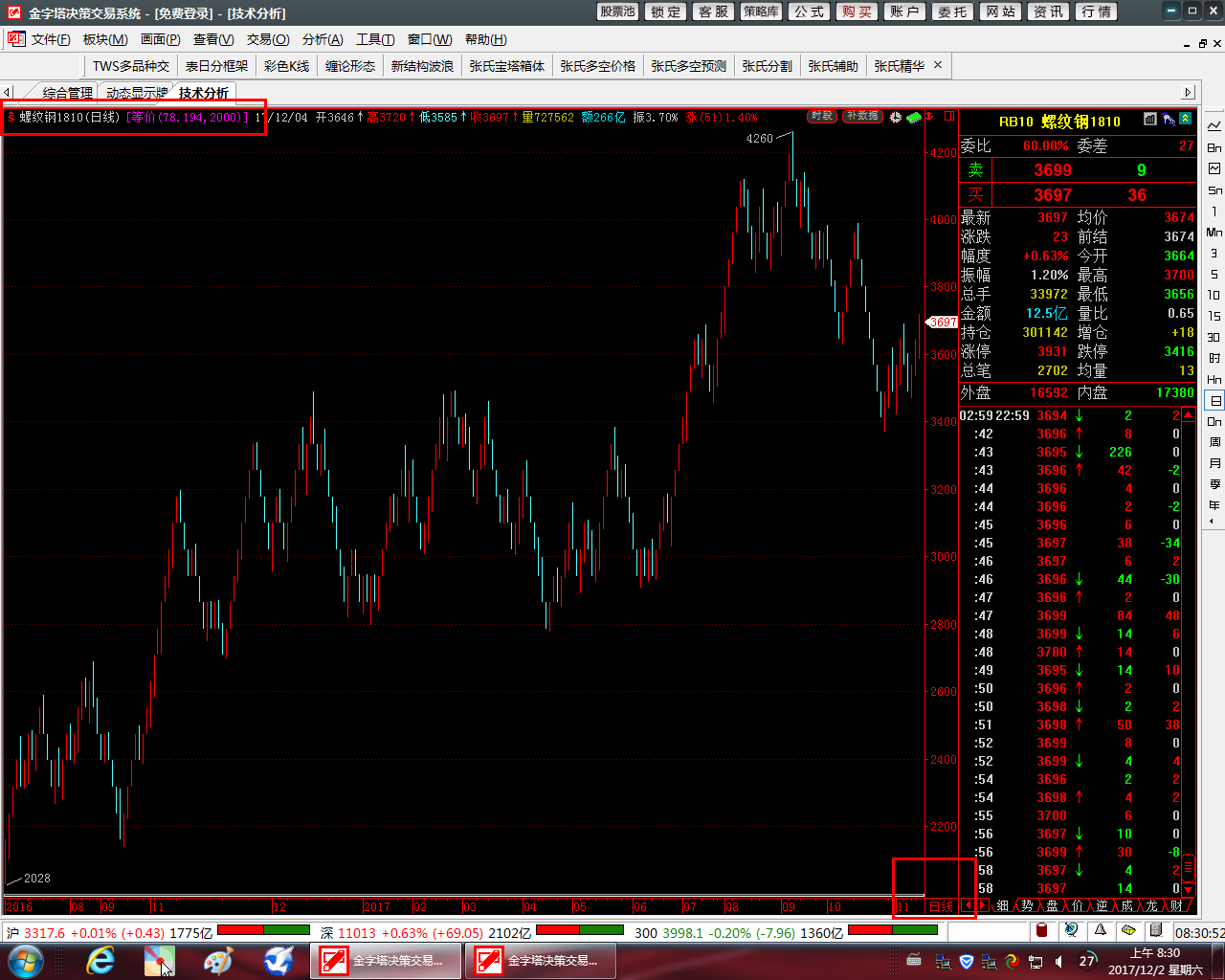Screen dimensions: 1225x980
Task: Click the up arrow of tick list scrollbar
Action: pyautogui.click(x=1189, y=415)
